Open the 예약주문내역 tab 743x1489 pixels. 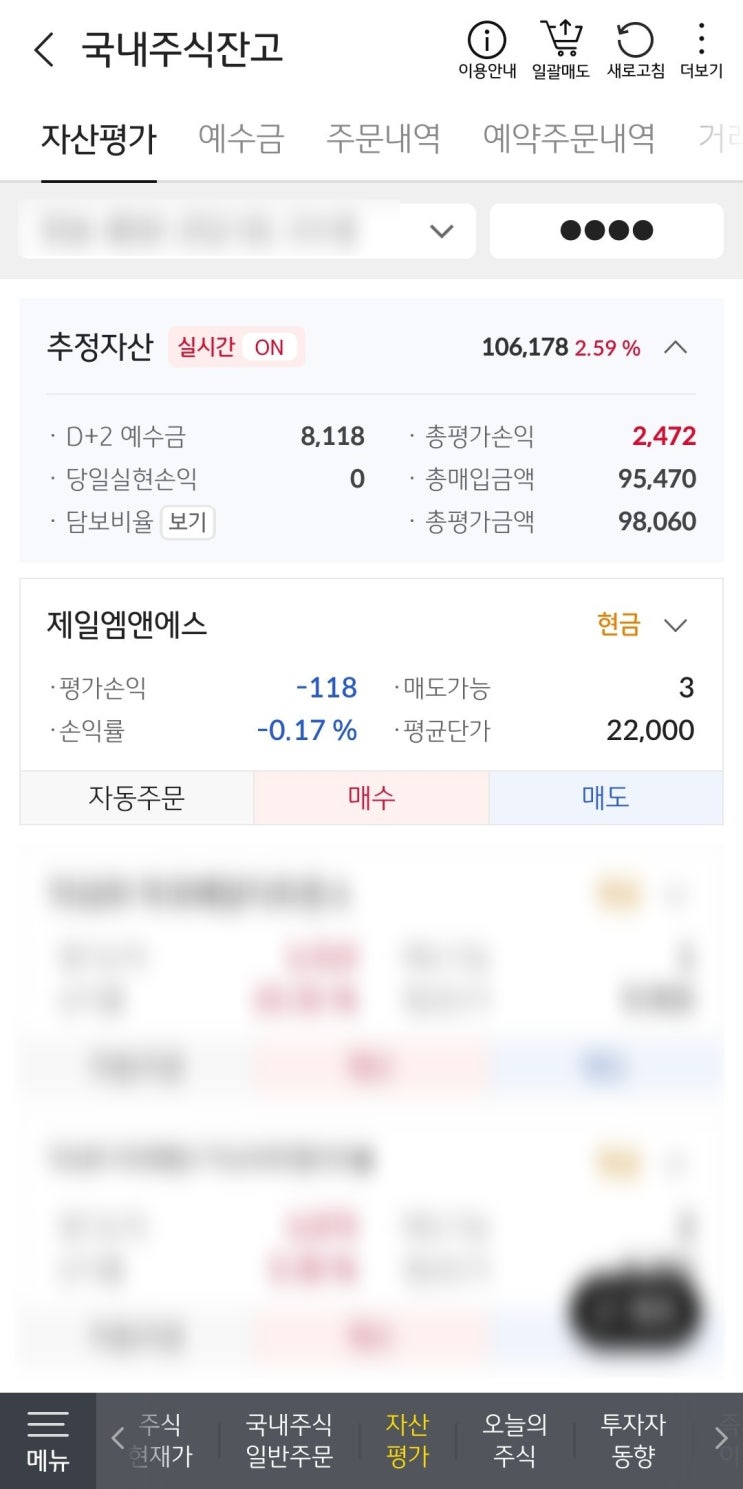coord(569,138)
